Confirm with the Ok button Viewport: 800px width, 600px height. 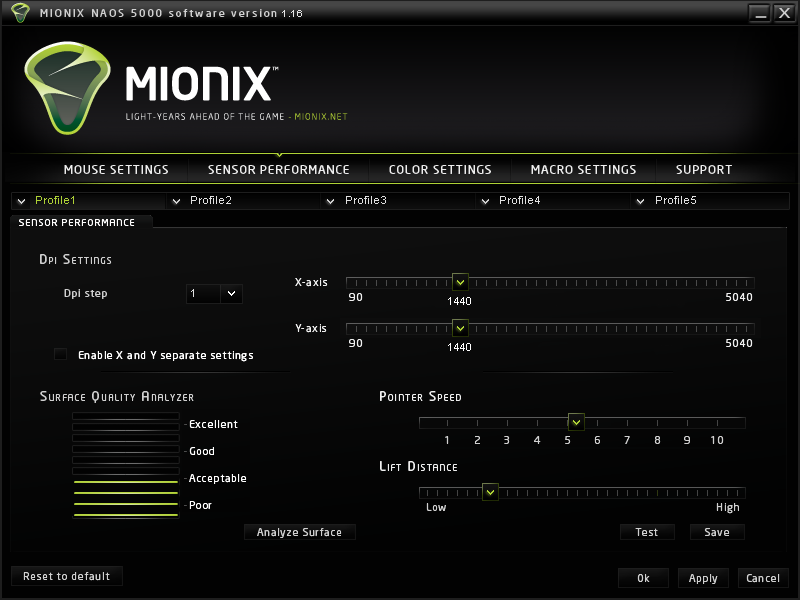click(x=643, y=578)
